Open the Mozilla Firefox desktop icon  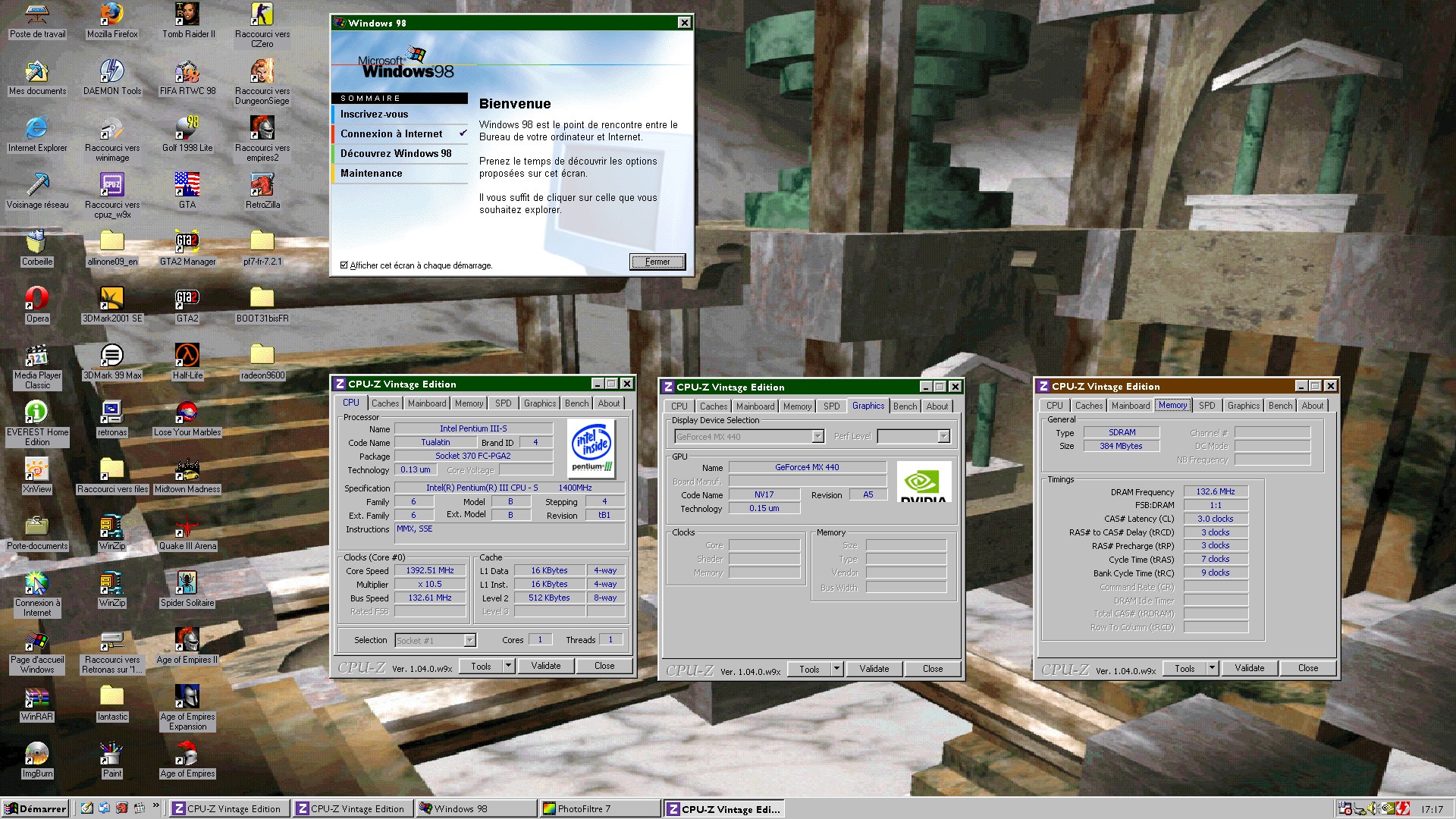pos(111,15)
